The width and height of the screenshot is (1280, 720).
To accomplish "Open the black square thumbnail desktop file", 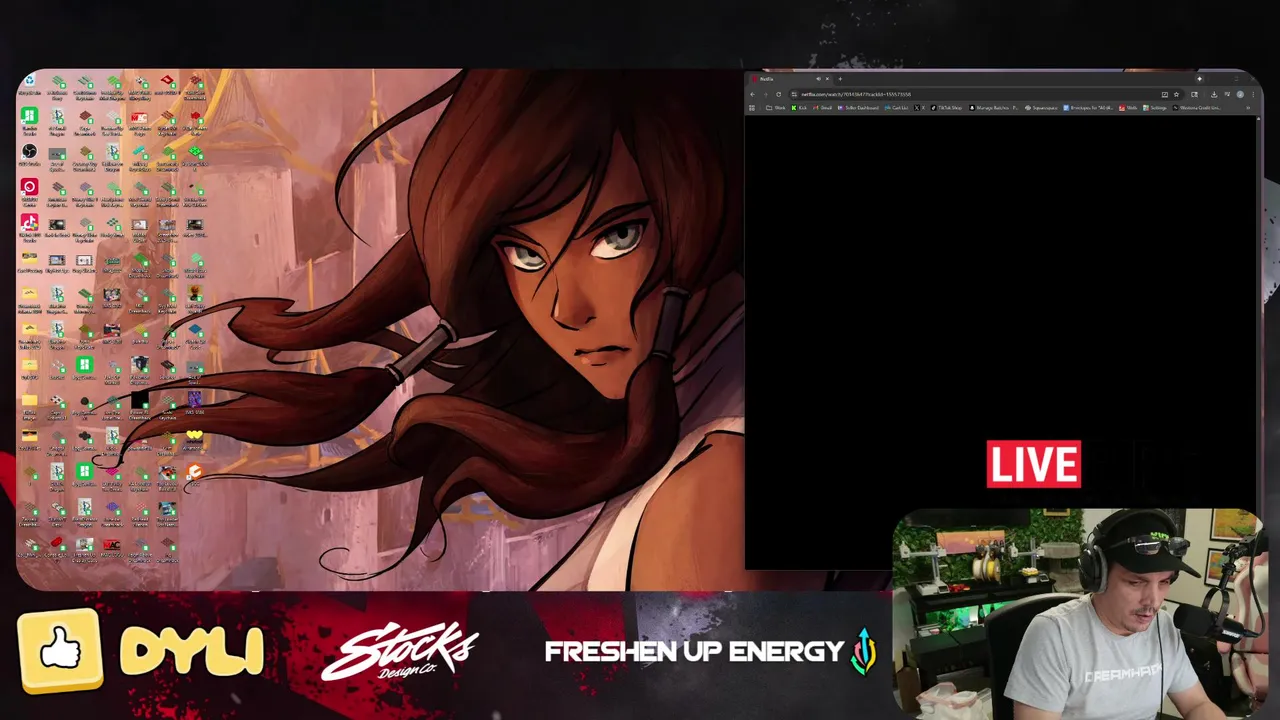I will [x=140, y=403].
